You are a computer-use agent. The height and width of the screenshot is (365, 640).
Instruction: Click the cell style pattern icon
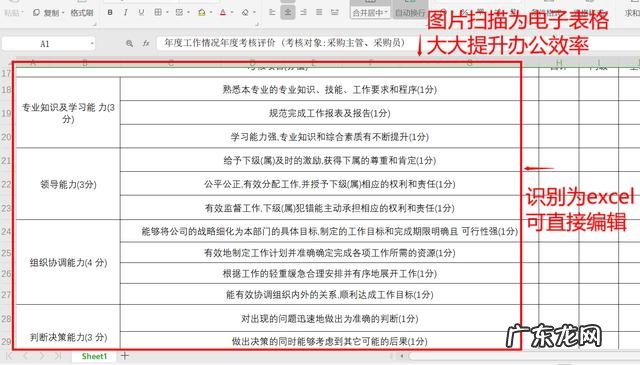coord(179,13)
